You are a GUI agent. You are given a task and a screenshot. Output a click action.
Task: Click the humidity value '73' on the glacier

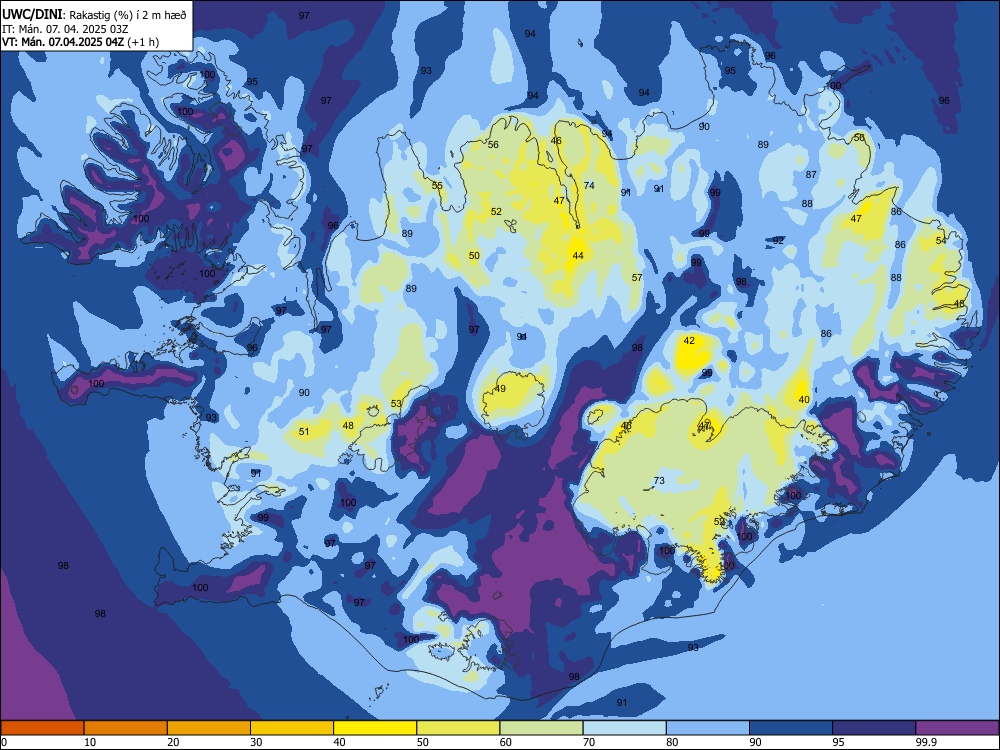659,480
